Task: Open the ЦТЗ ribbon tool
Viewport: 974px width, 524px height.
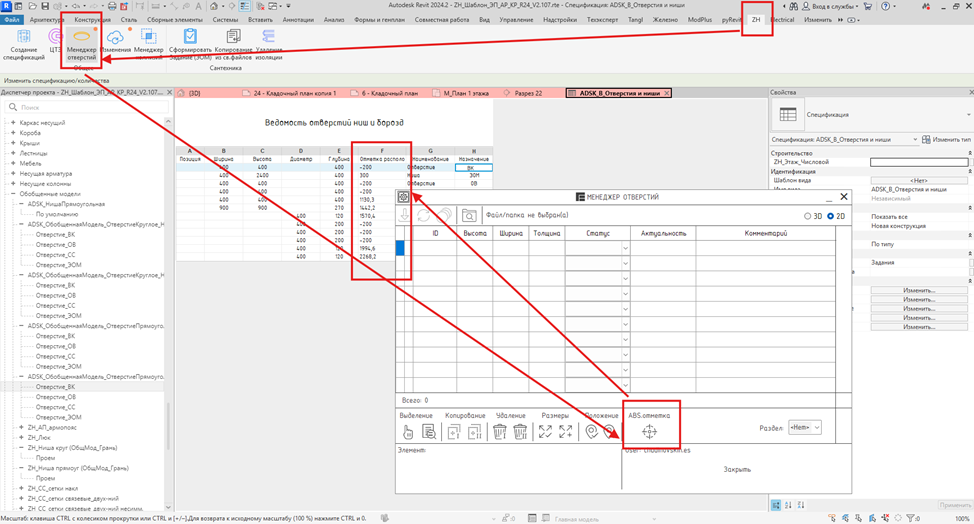Action: (x=55, y=41)
